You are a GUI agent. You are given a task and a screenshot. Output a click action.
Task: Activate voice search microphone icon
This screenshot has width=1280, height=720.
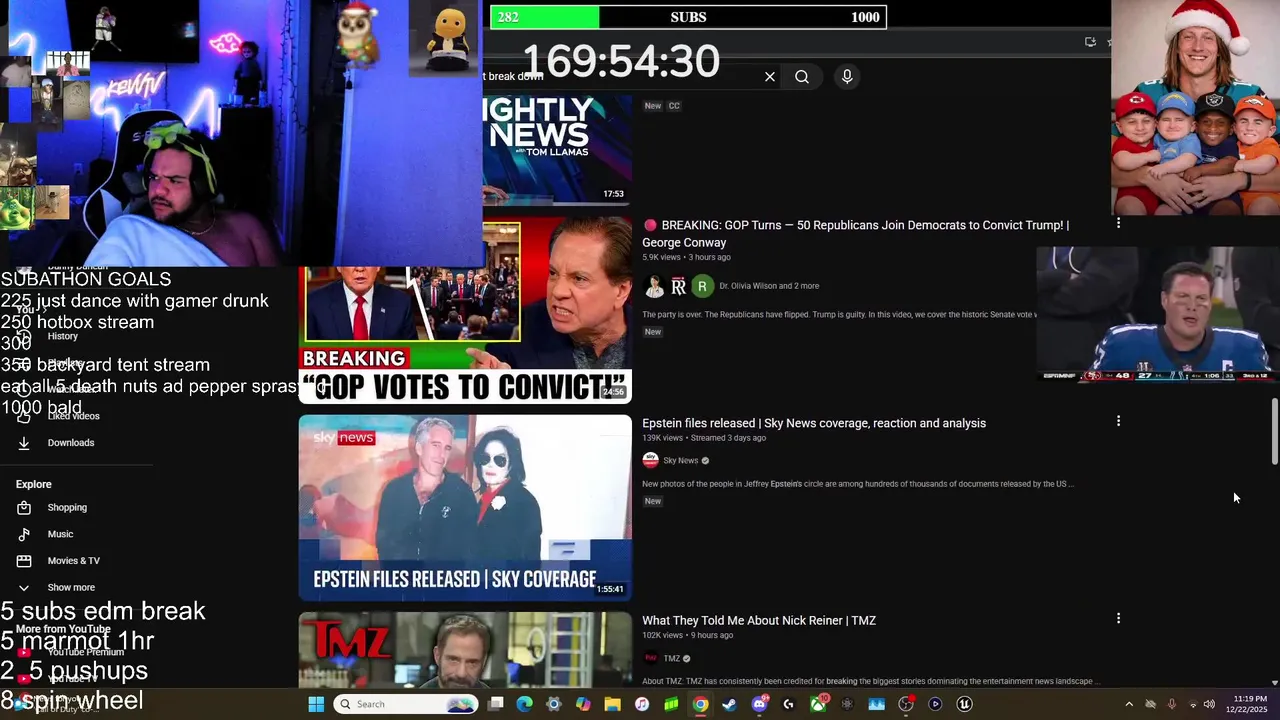(847, 77)
